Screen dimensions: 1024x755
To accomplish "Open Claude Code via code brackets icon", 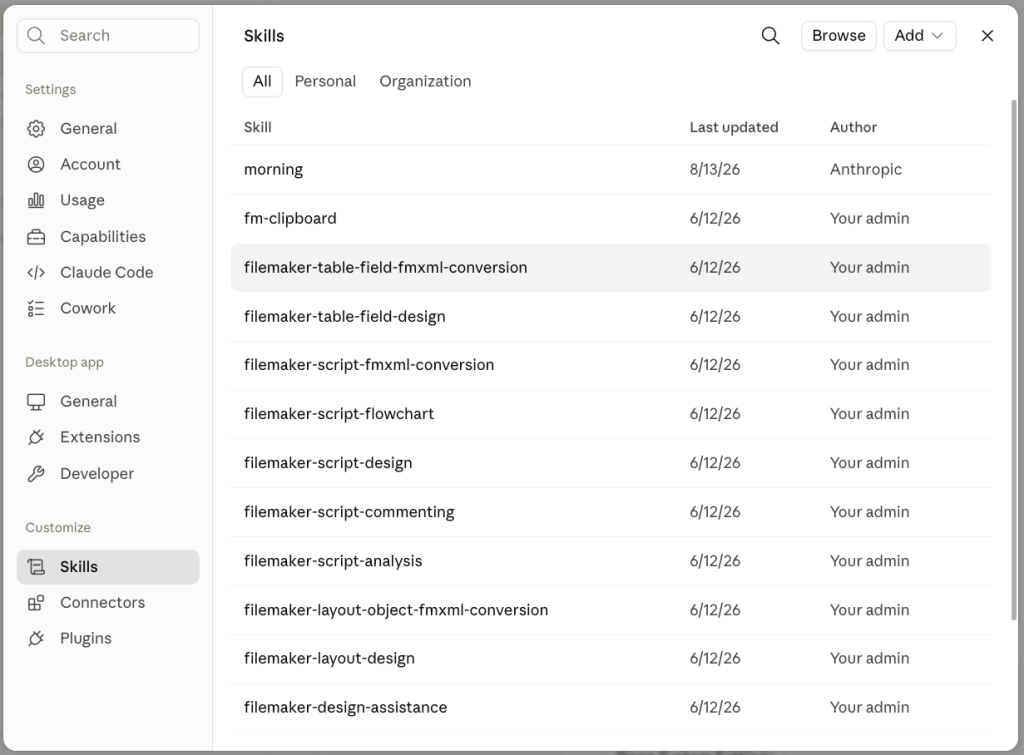I will tap(36, 272).
